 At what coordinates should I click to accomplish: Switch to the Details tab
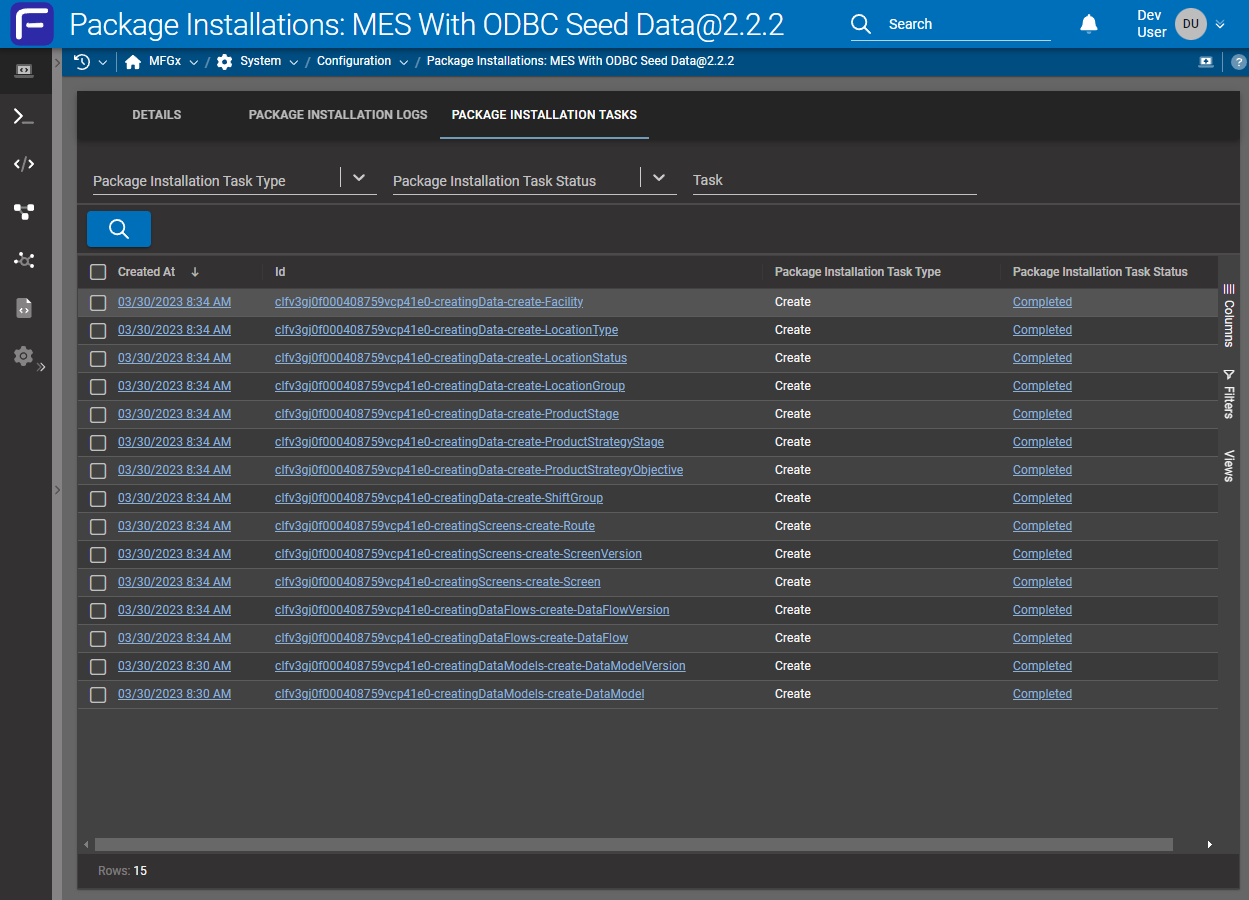[x=157, y=115]
